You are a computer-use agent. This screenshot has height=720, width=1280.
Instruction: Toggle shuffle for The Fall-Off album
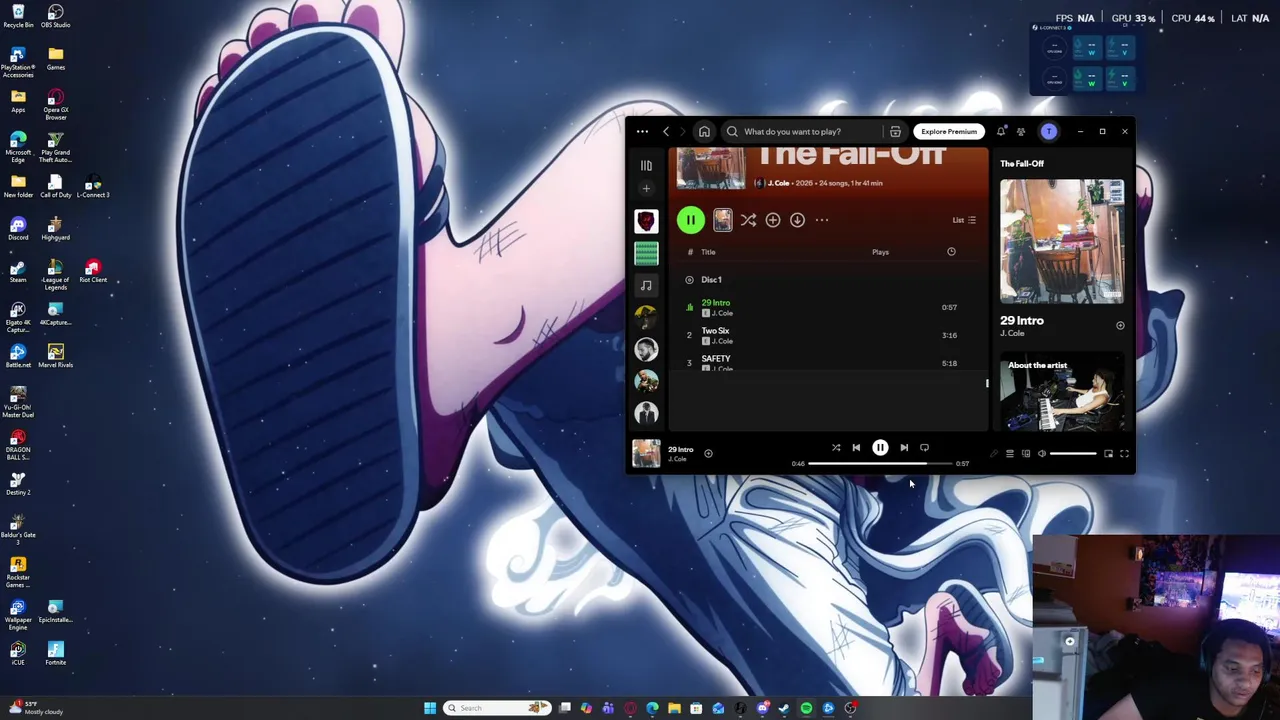pyautogui.click(x=748, y=220)
